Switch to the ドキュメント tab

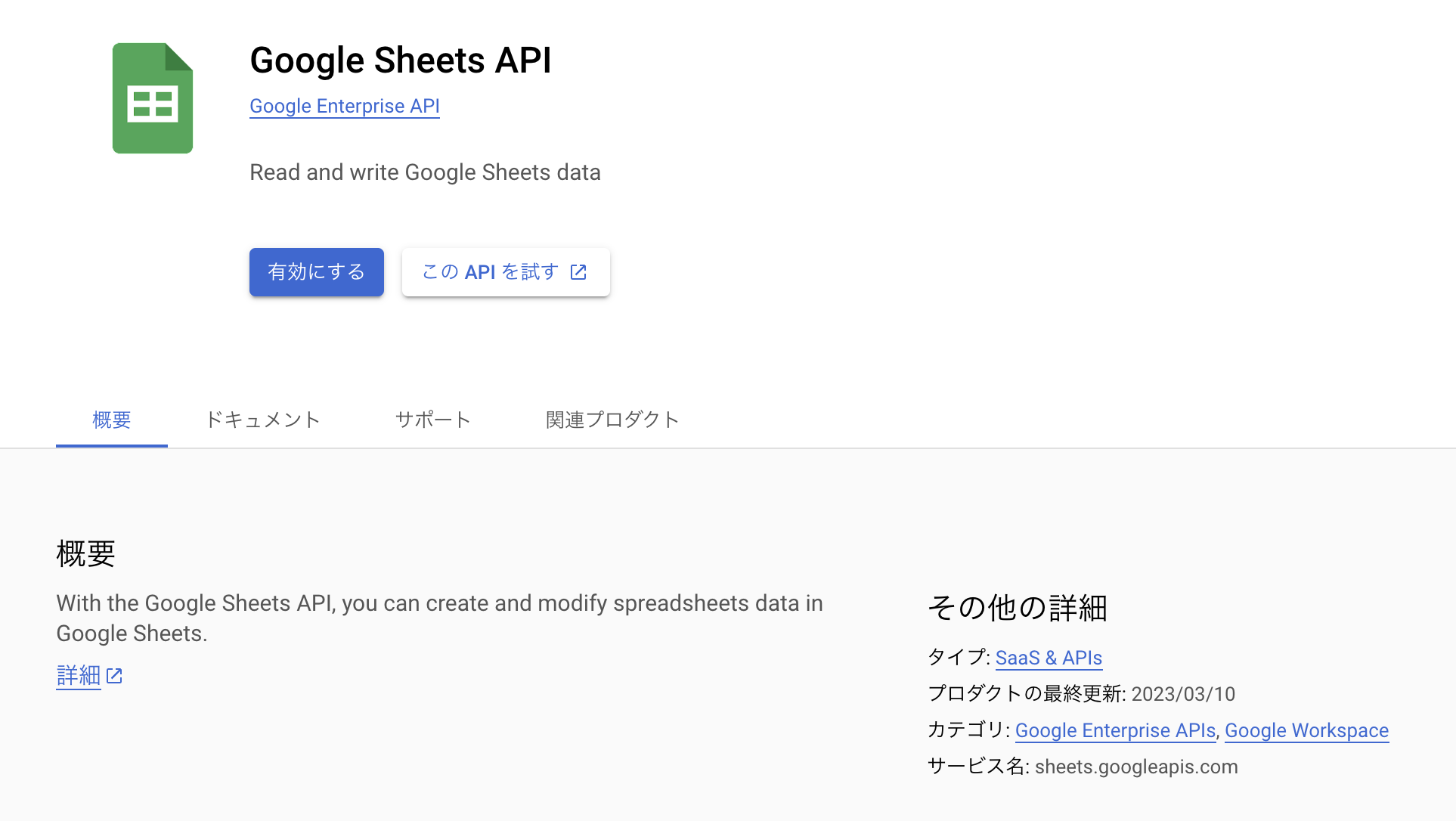point(262,420)
